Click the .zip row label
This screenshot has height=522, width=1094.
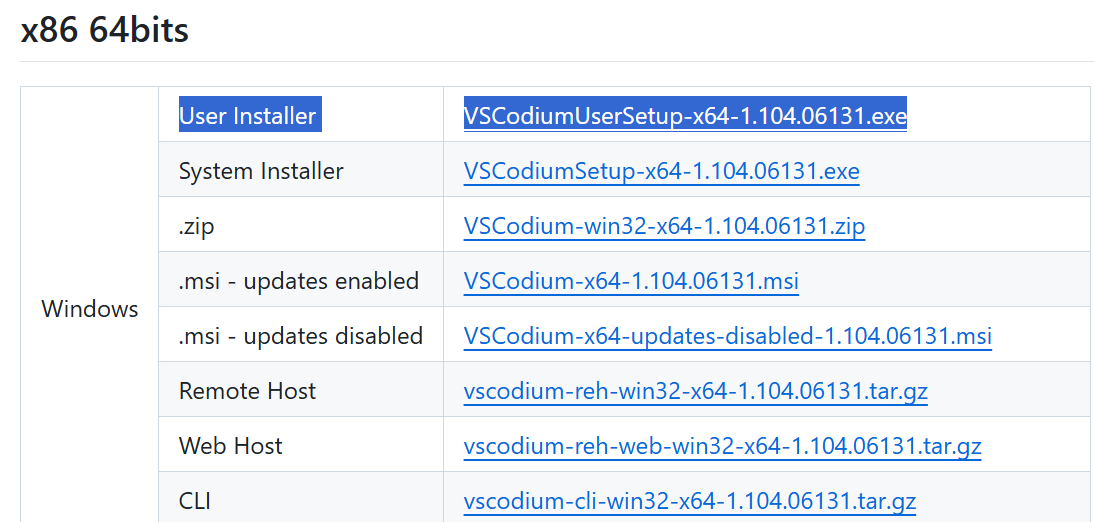point(196,226)
